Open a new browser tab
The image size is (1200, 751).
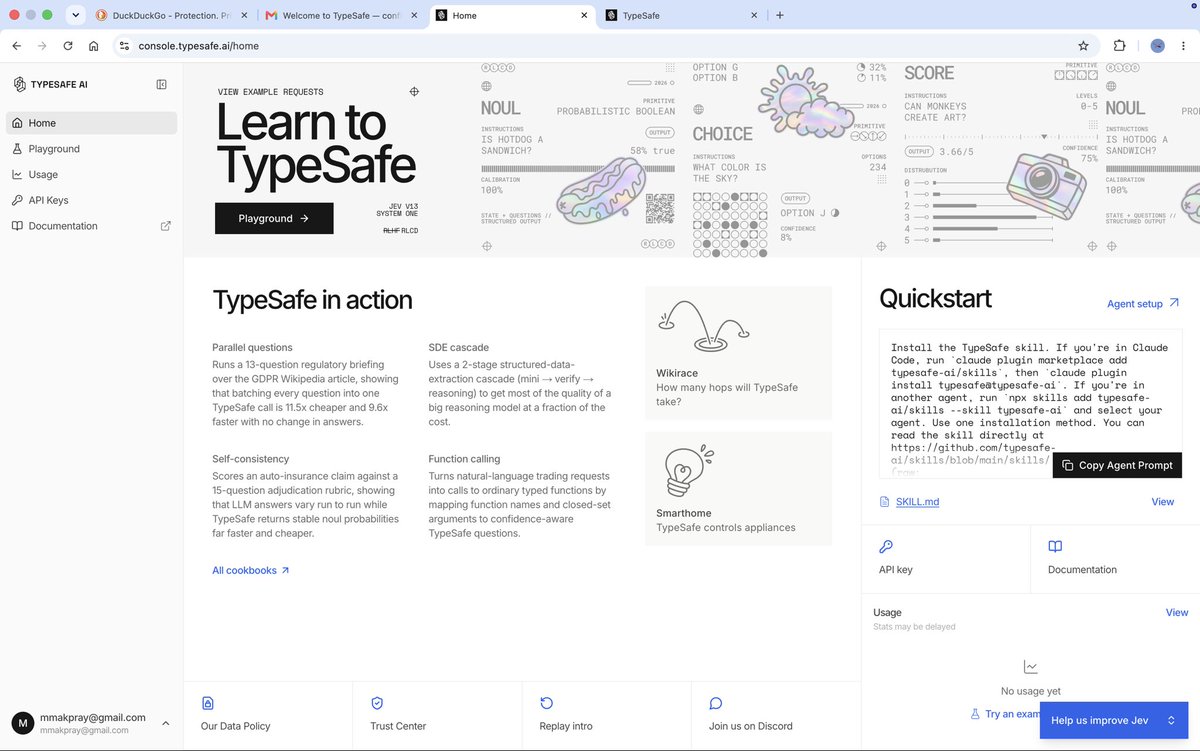tap(780, 15)
